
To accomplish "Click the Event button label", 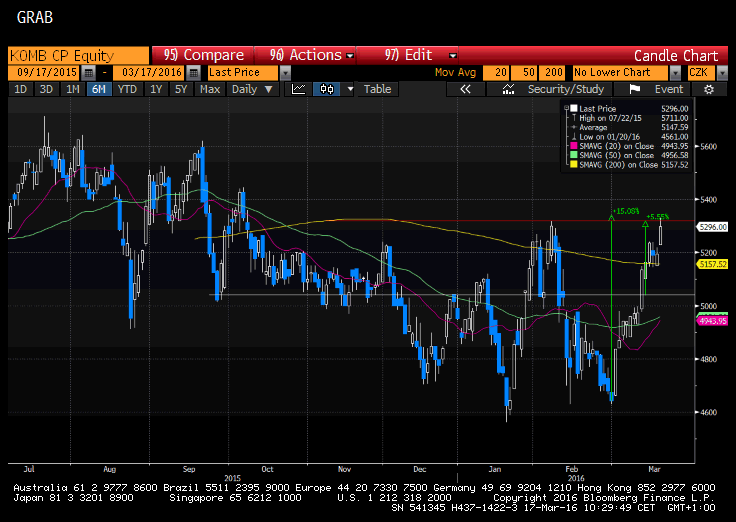I will pyautogui.click(x=669, y=89).
